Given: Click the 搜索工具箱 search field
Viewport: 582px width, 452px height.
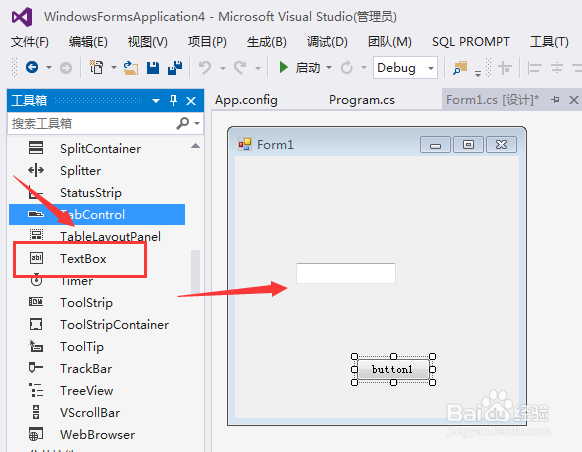Looking at the screenshot, I should pos(92,123).
